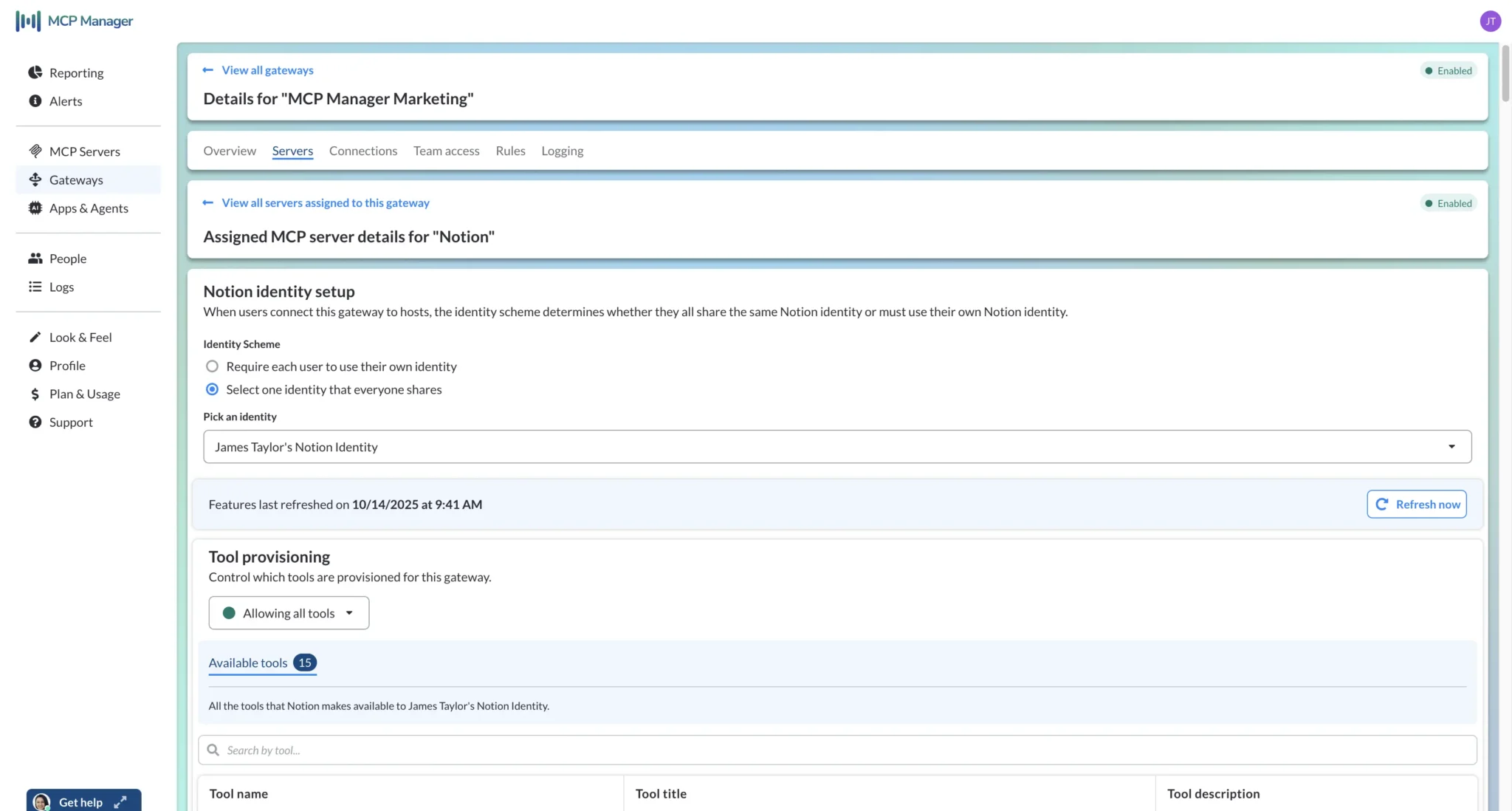Select the People sidebar icon
Screen dimensions: 1512x811
click(x=35, y=258)
